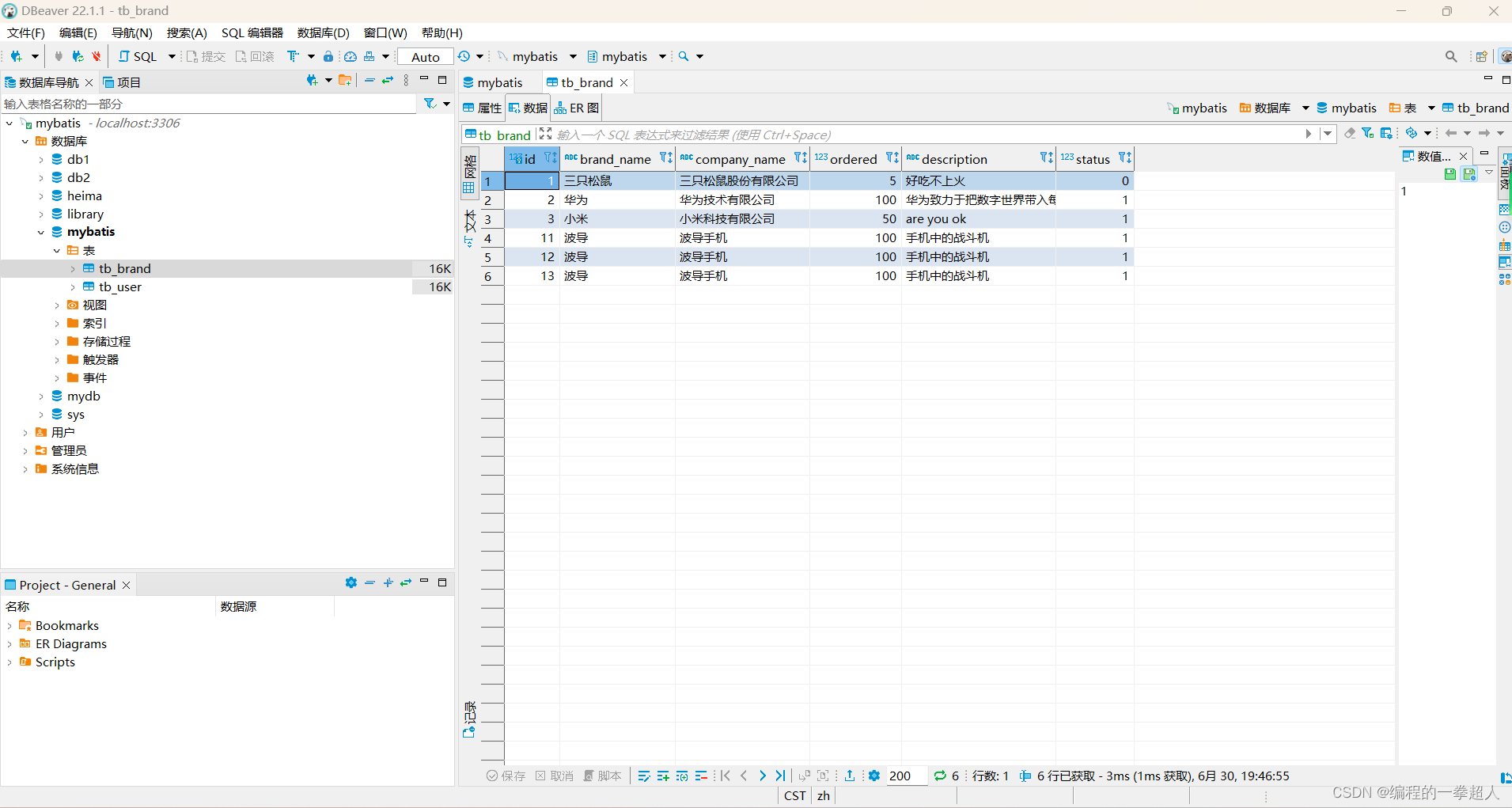Click the tb_brand breadcrumb link at top right
This screenshot has width=1512, height=808.
click(1476, 108)
